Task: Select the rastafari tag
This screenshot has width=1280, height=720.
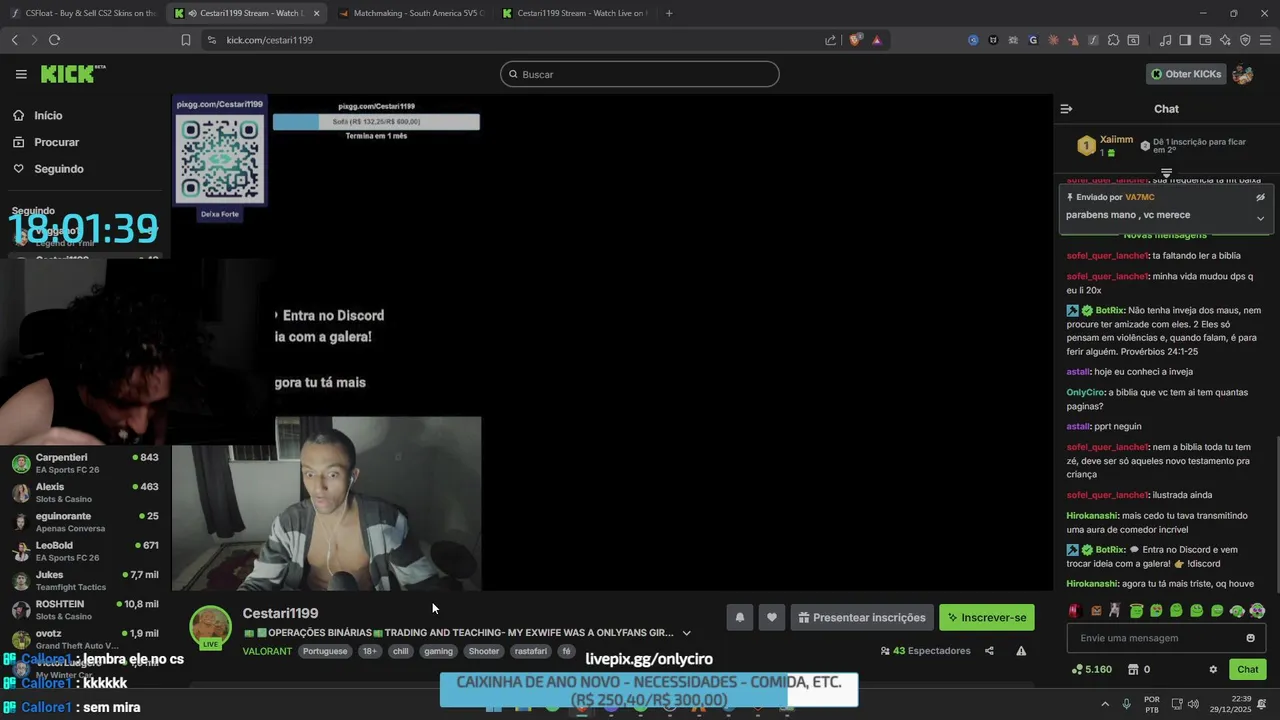Action: (530, 651)
